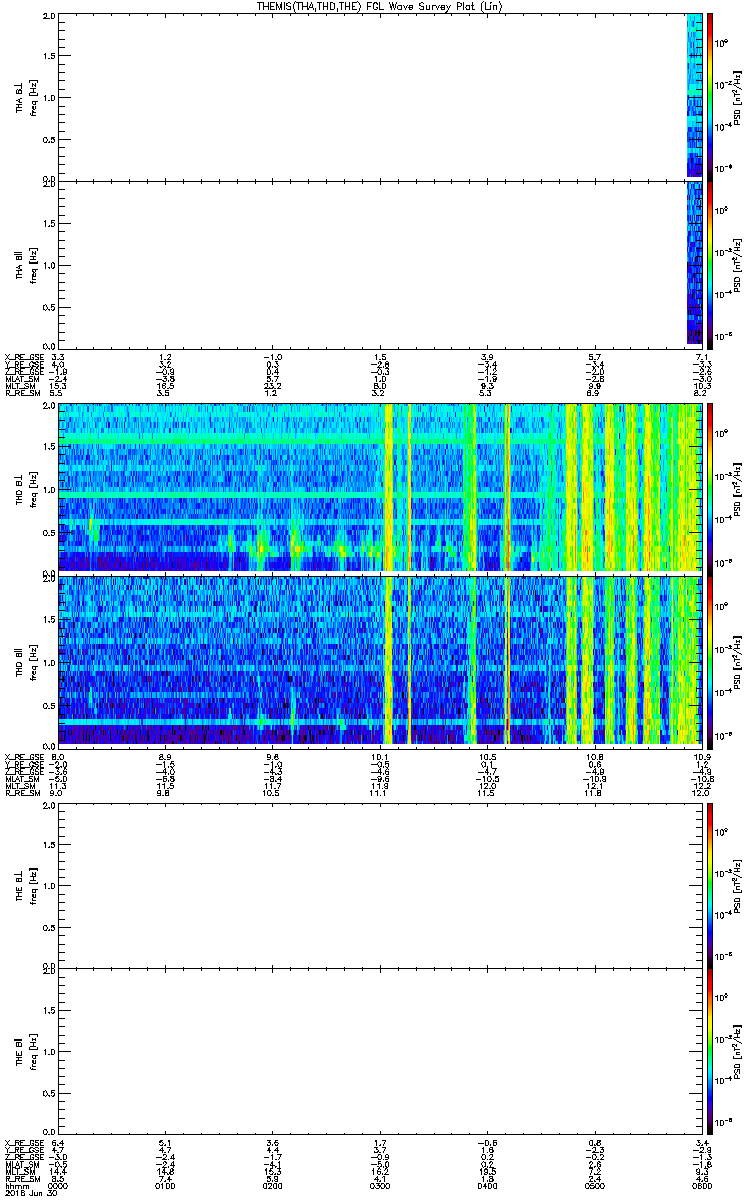The width and height of the screenshot is (750, 1200).
Task: Click the MLAT_SM label below the THA panels
Action: click(22, 380)
